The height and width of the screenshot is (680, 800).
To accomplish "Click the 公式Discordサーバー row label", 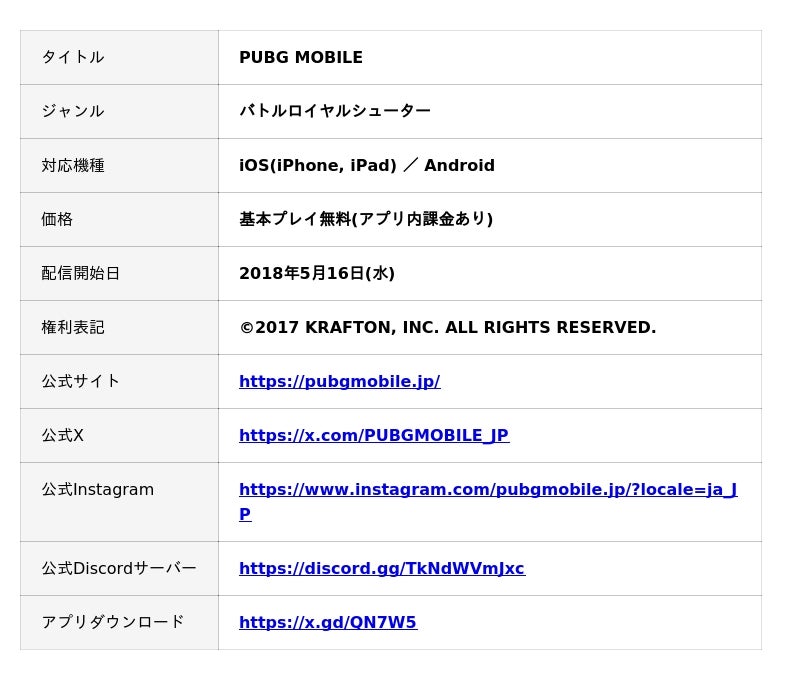I will coord(118,568).
